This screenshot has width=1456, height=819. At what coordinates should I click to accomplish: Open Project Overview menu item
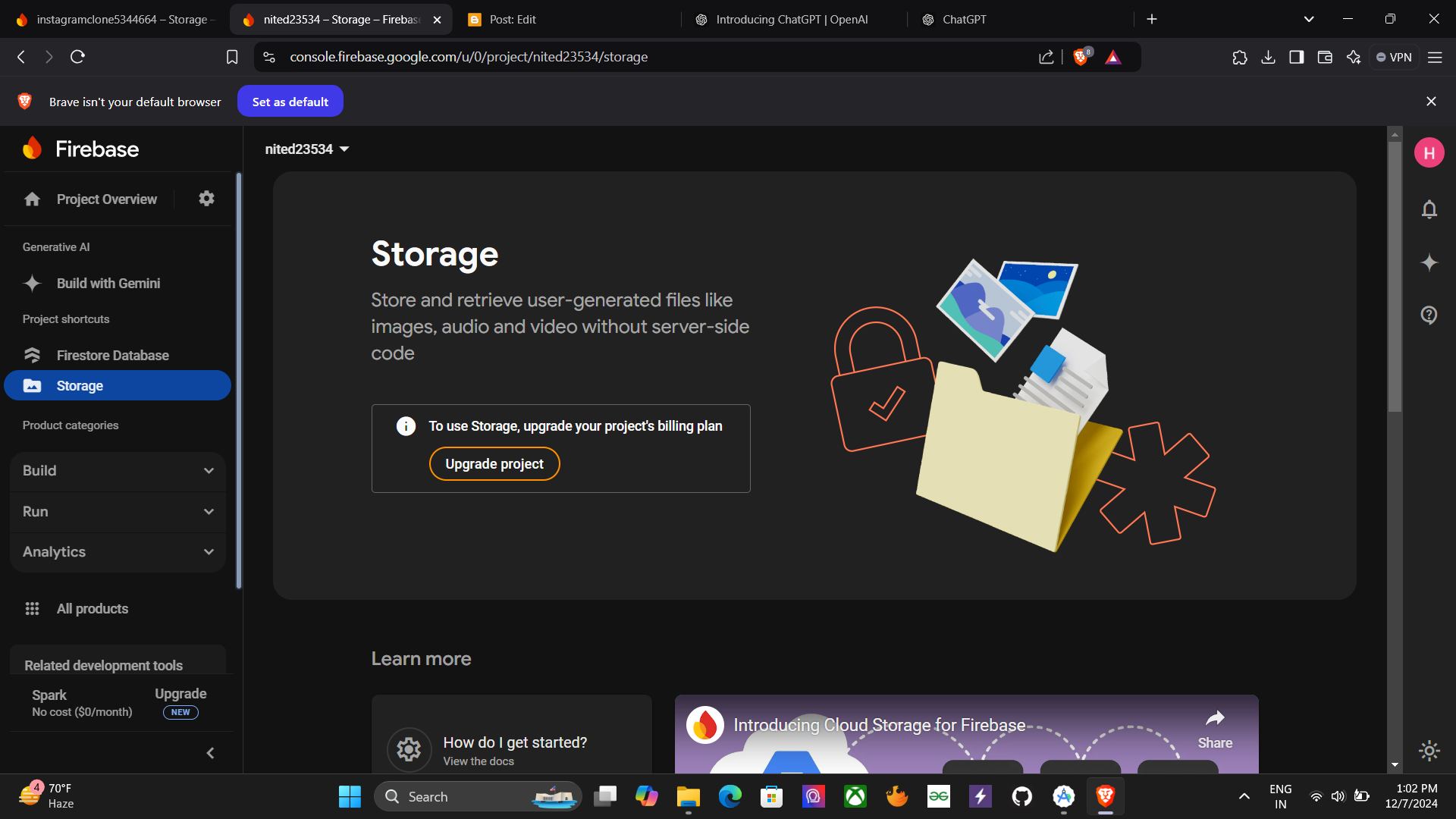pyautogui.click(x=106, y=198)
